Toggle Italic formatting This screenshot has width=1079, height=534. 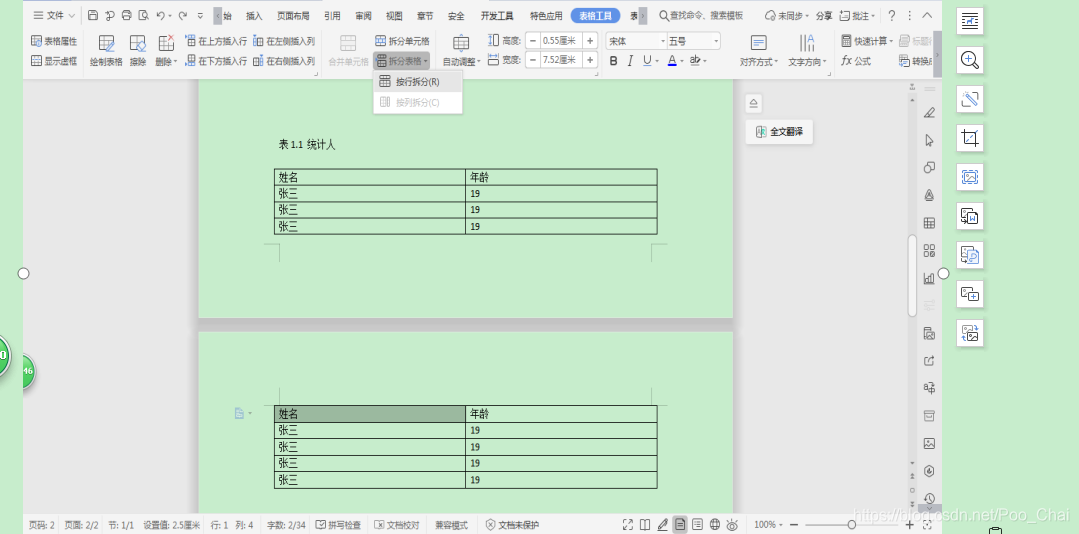[630, 61]
